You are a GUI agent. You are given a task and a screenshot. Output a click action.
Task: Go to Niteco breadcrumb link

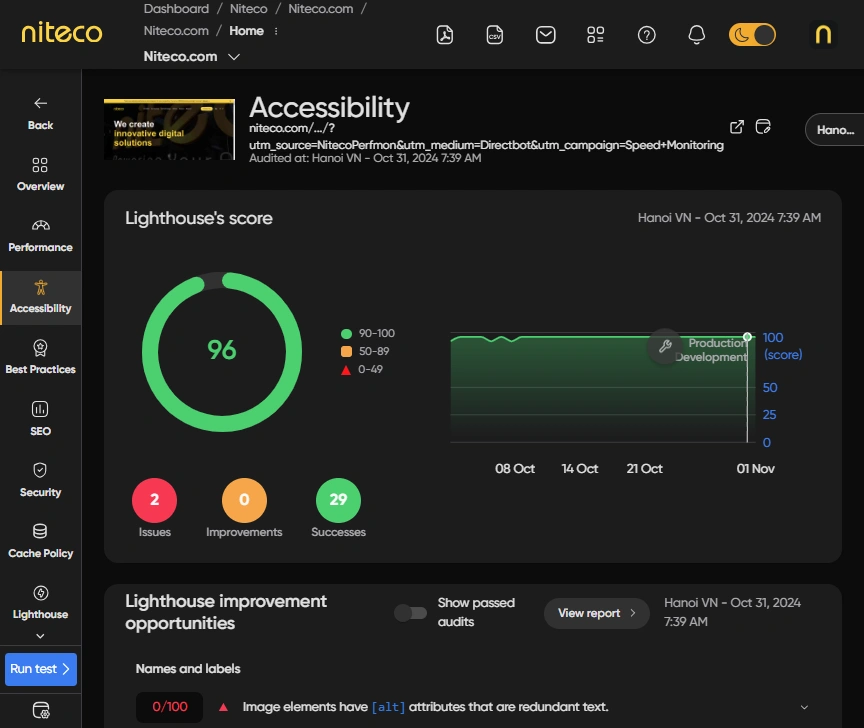tap(249, 9)
